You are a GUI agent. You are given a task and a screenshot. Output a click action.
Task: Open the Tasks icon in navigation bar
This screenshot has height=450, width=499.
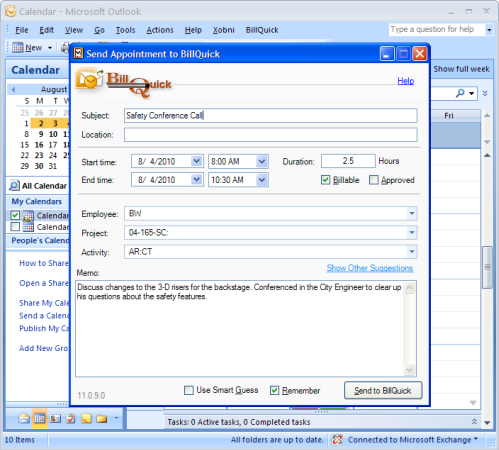coord(71,418)
